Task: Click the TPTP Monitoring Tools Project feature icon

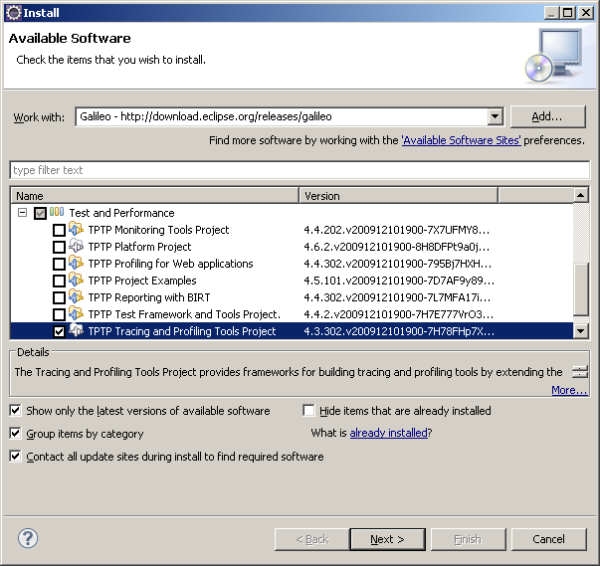Action: (x=76, y=229)
